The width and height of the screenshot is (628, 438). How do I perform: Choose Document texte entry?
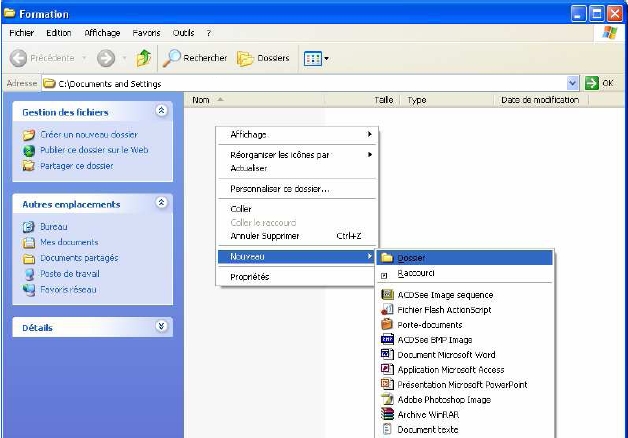tap(465, 430)
